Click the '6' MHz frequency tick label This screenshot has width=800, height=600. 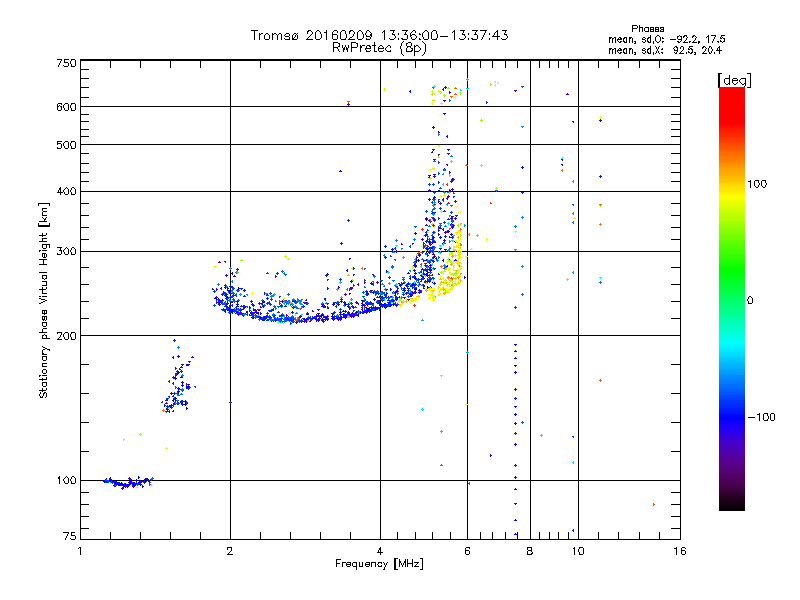pyautogui.click(x=467, y=551)
